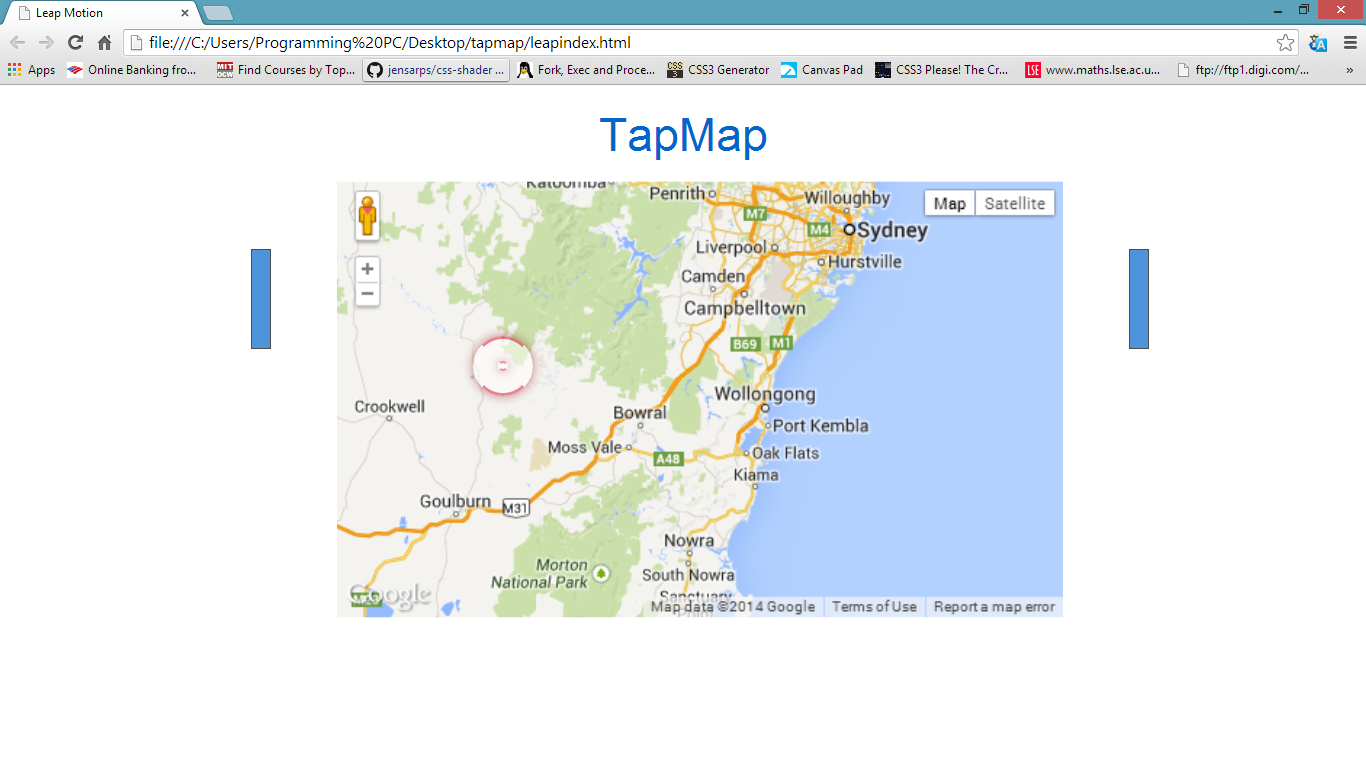
Task: Expand the bookmarks overflow chevron
Action: point(1349,70)
